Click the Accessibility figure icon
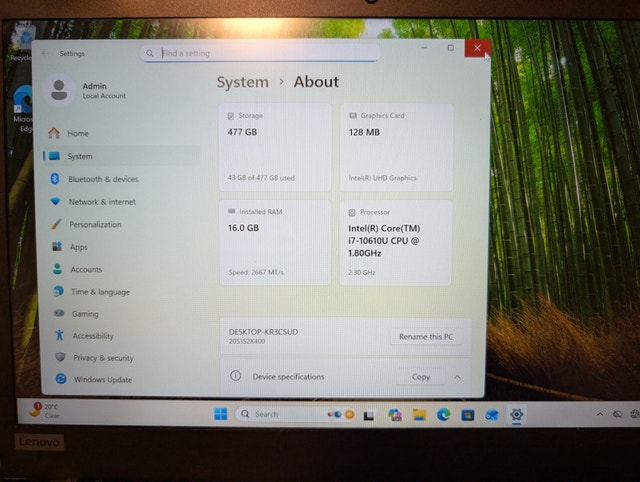This screenshot has width=640, height=482. (60, 335)
